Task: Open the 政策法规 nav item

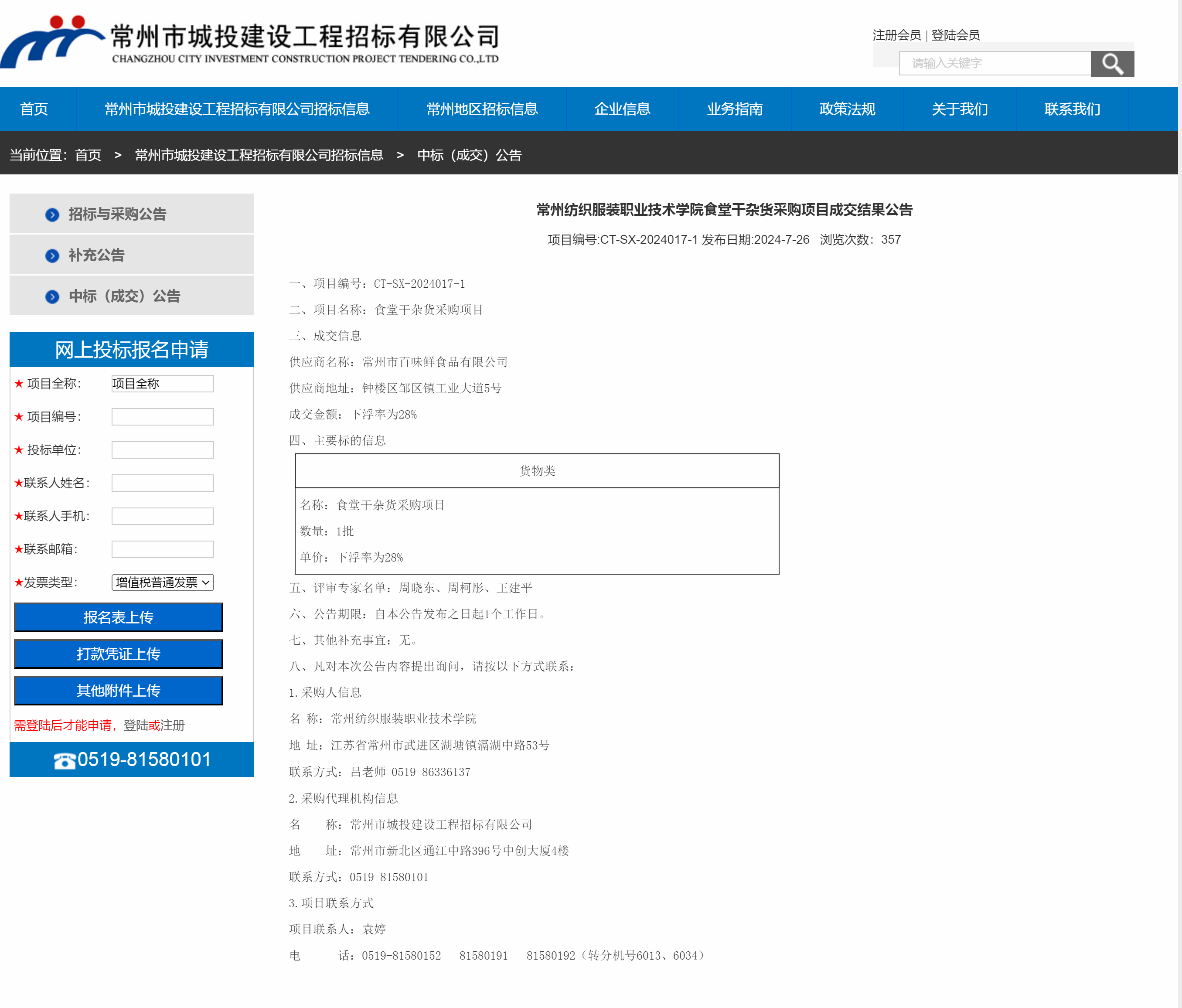Action: [847, 109]
